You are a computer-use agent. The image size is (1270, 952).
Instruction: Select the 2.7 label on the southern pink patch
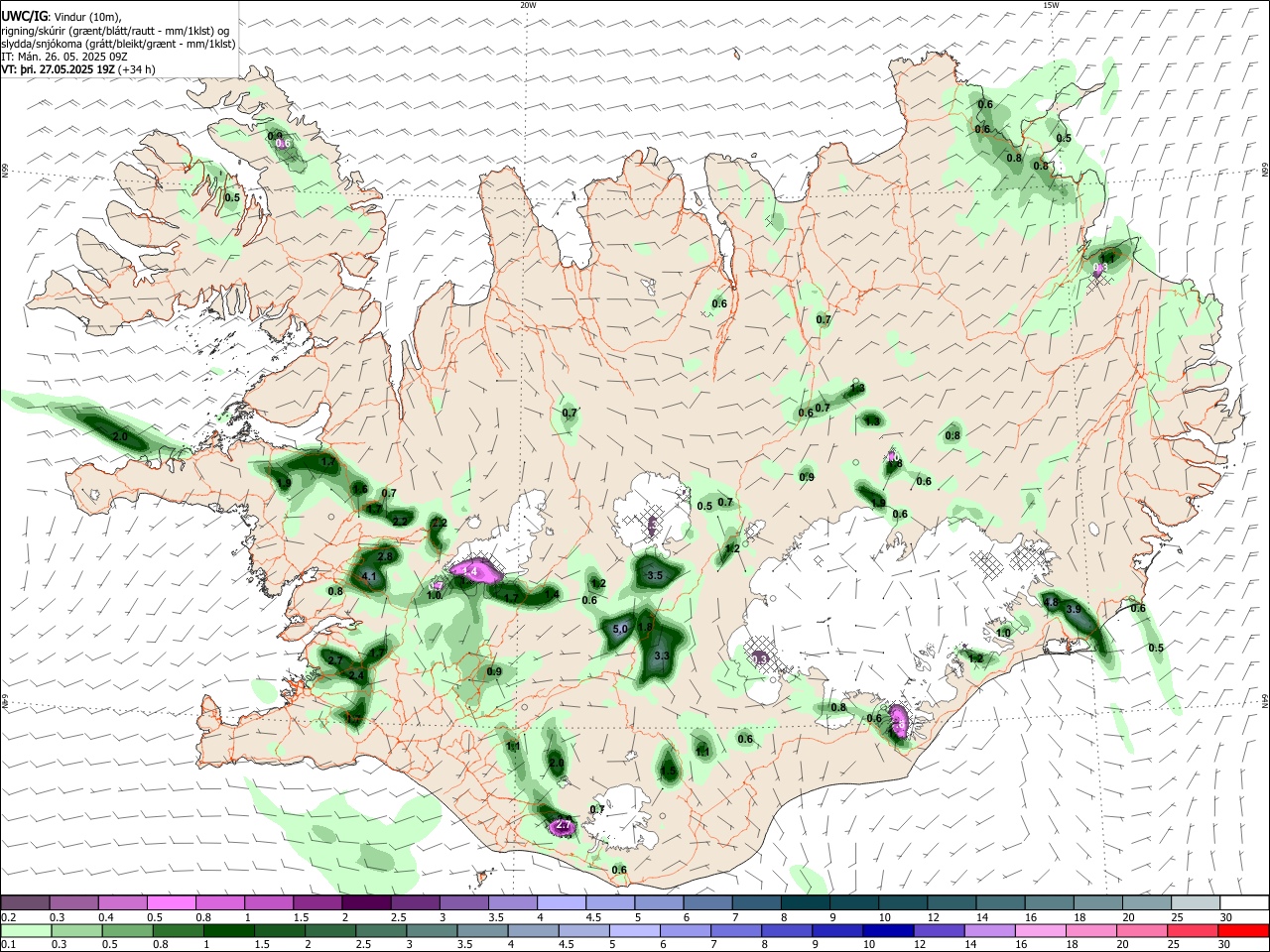point(564,825)
